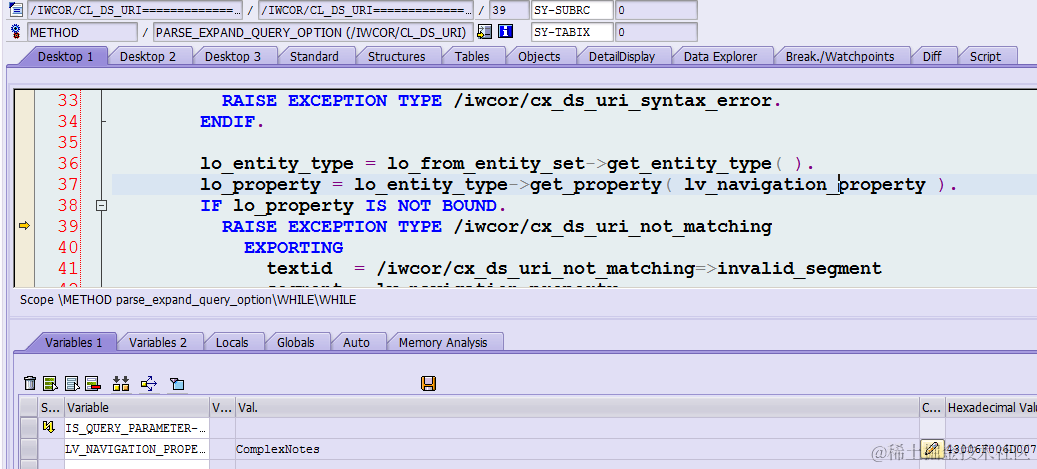Select the row header of LV_NAVIGATION_PROPE row
Screen dimensions: 1037x469
click(x=28, y=449)
